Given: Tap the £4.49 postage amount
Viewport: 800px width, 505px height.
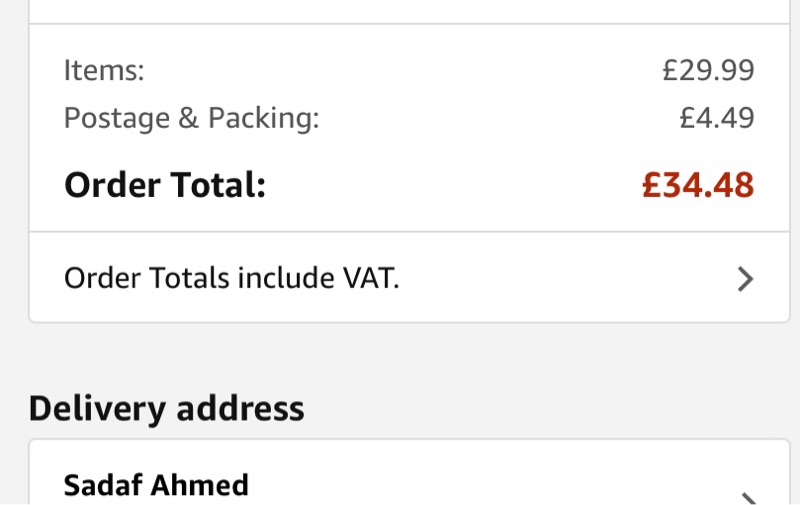Looking at the screenshot, I should 716,118.
